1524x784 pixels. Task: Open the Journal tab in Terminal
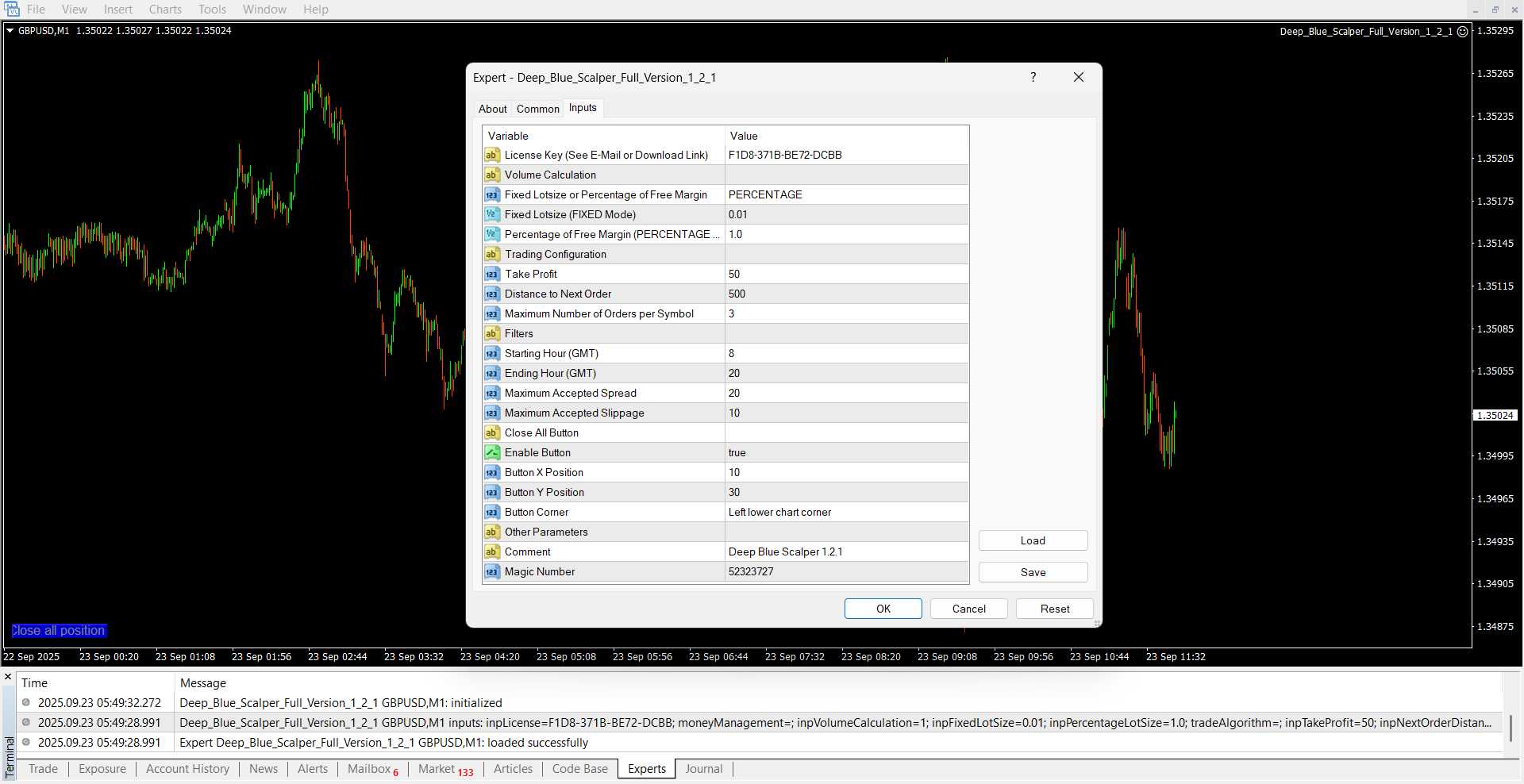pyautogui.click(x=703, y=768)
